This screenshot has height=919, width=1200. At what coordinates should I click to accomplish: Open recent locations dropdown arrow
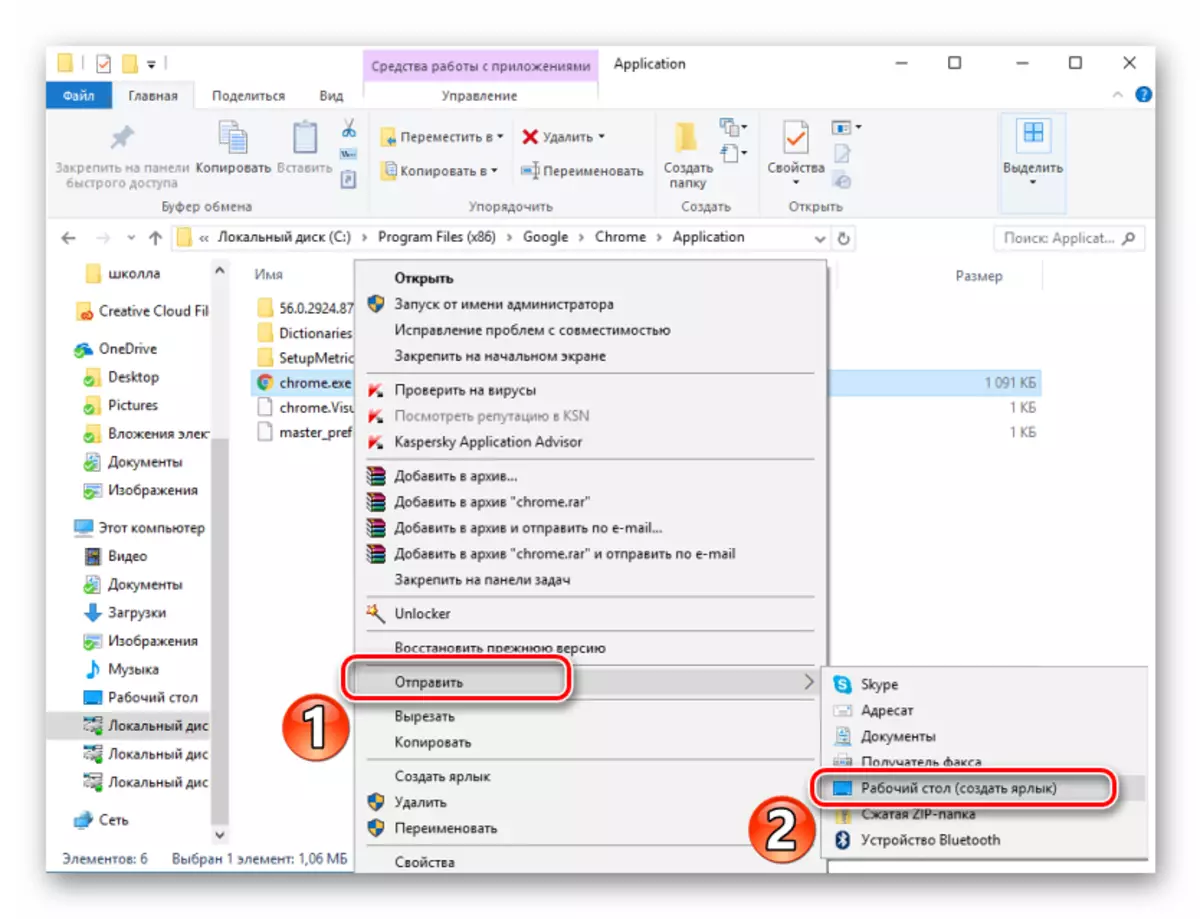pos(131,238)
